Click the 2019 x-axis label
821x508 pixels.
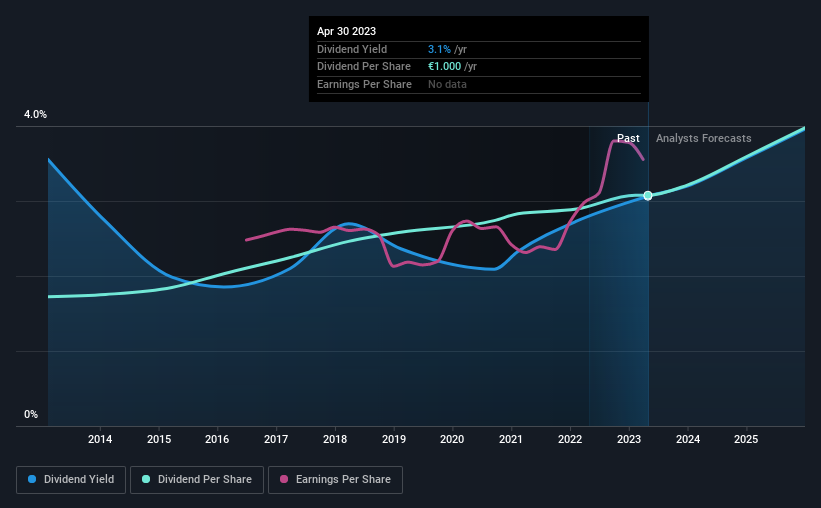coord(394,439)
